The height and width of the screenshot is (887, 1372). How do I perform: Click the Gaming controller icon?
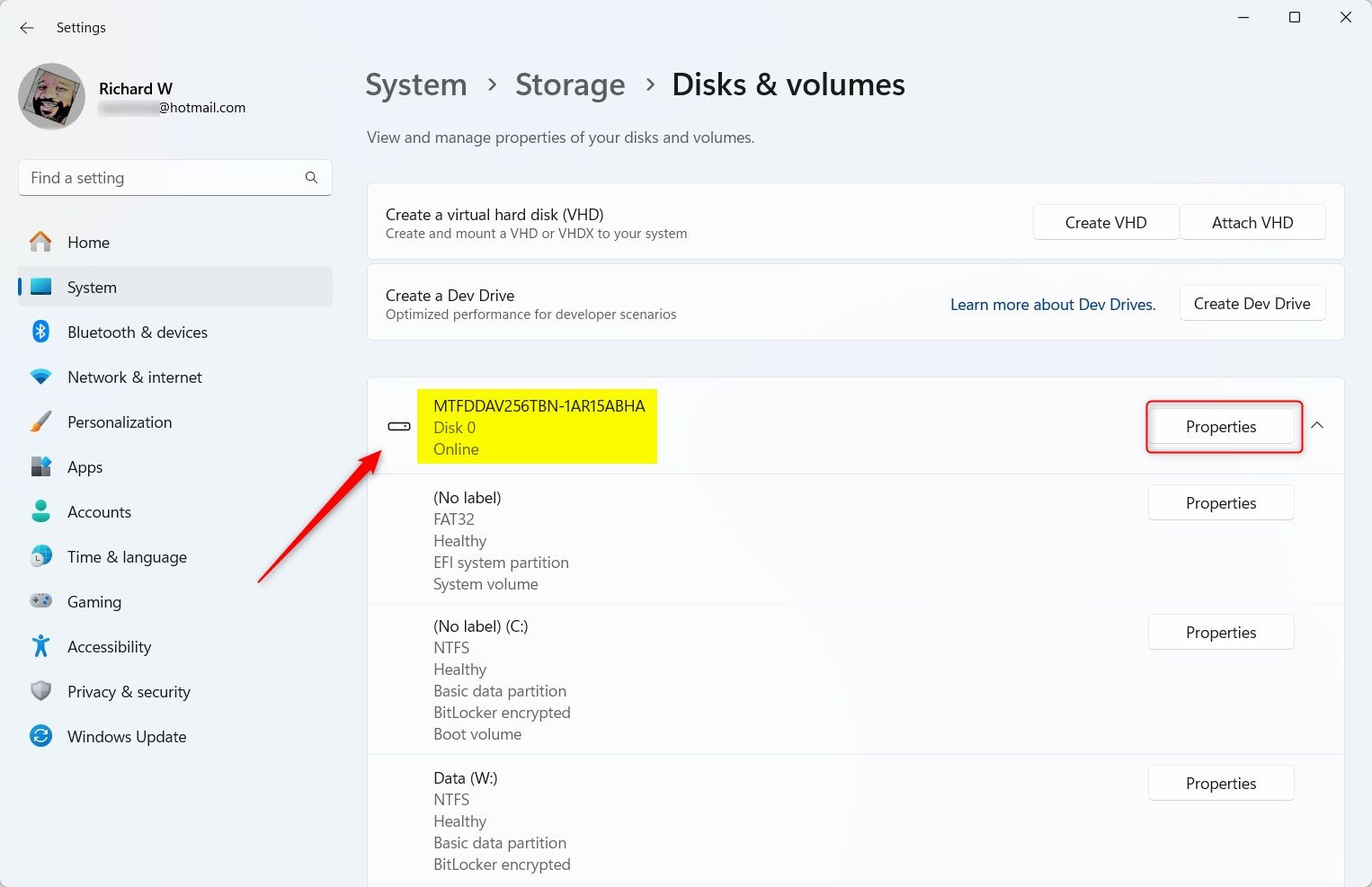(41, 601)
